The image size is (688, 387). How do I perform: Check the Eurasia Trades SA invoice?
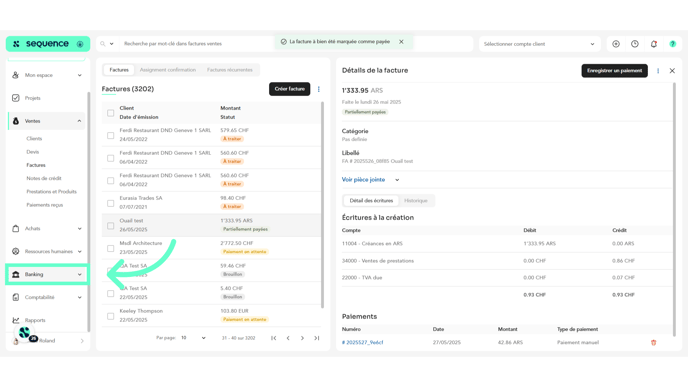[111, 203]
